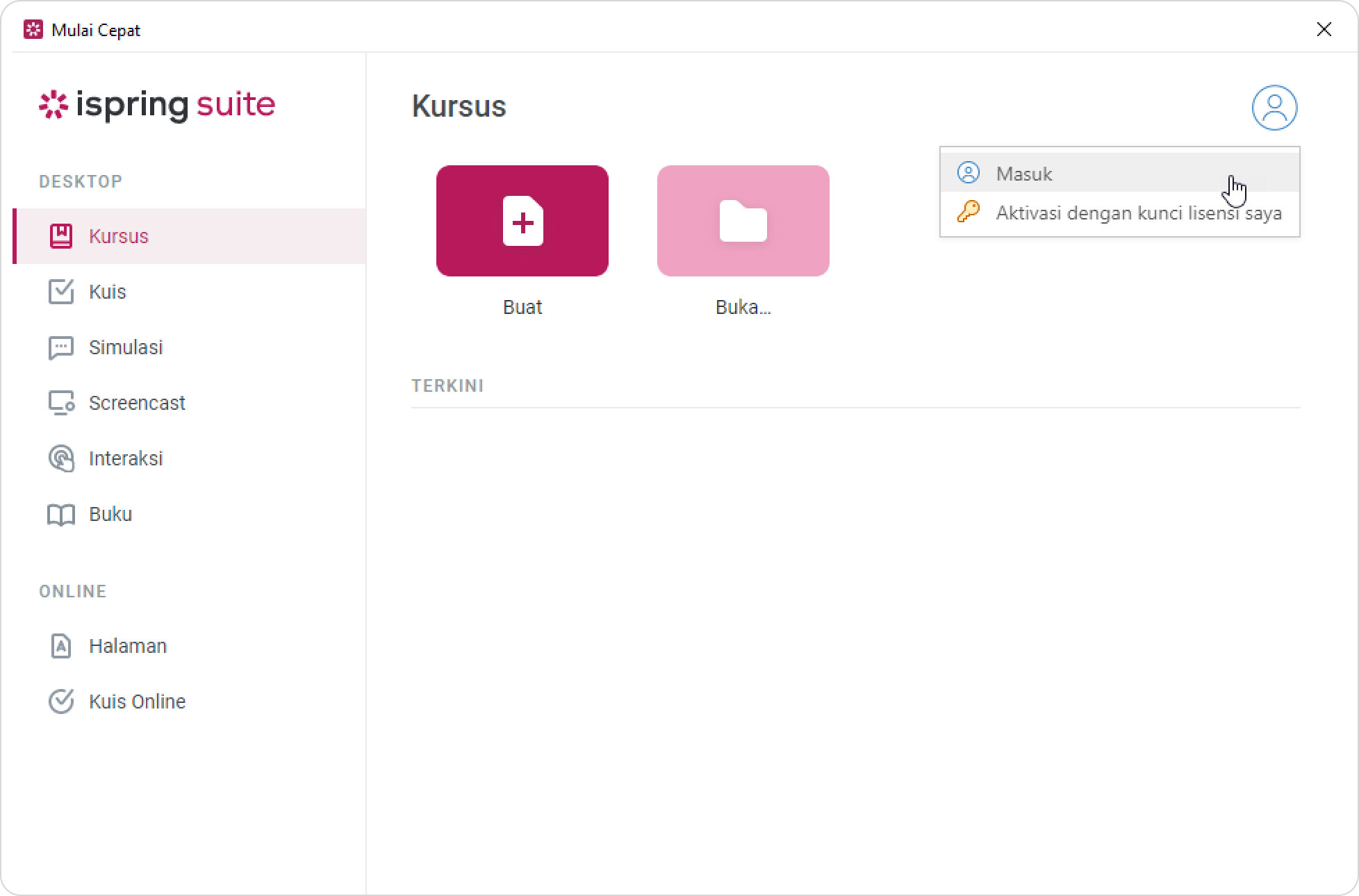This screenshot has height=896, width=1359.
Task: Open Halaman under Online
Action: point(190,646)
